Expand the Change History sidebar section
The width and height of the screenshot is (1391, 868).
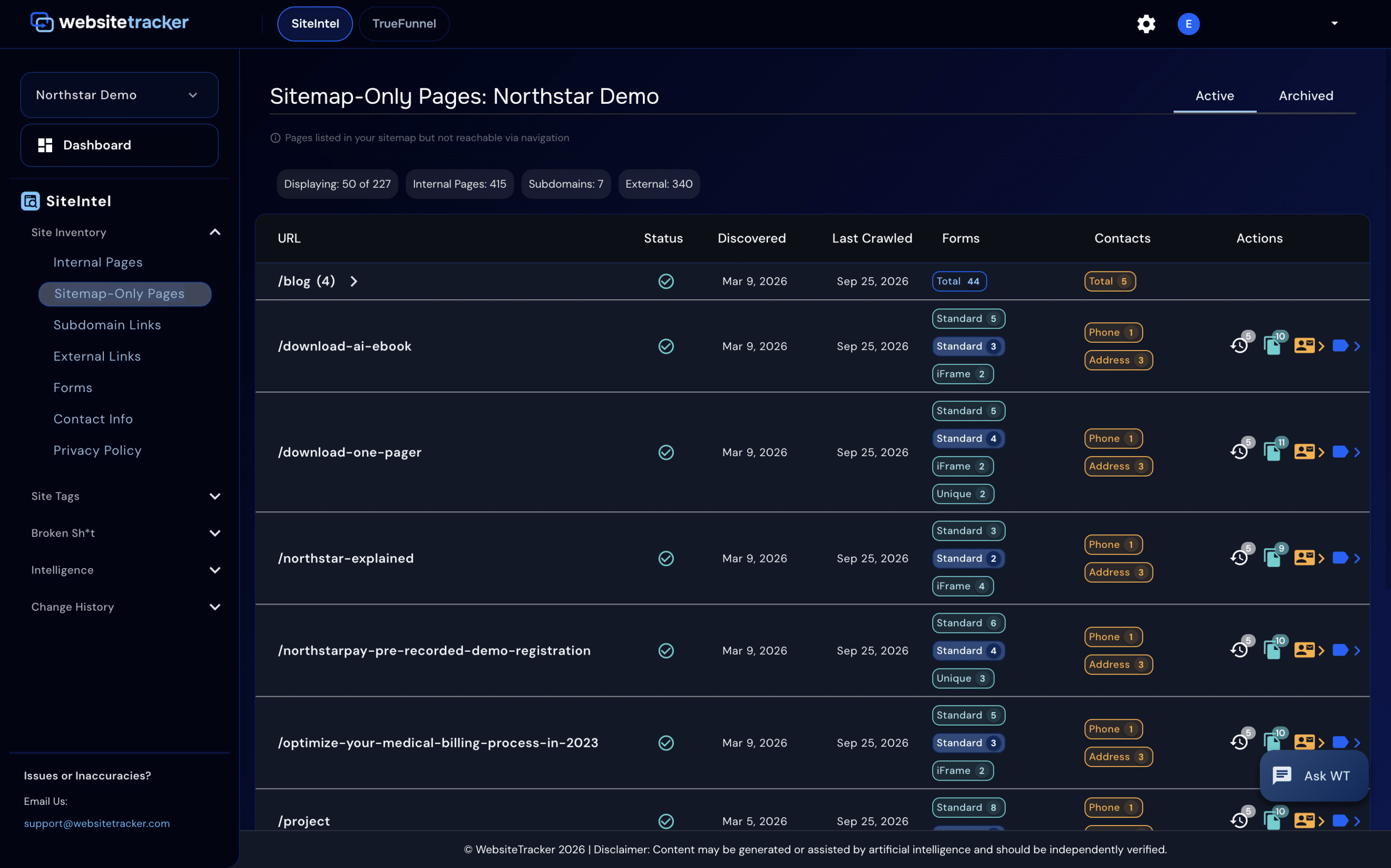coord(215,607)
